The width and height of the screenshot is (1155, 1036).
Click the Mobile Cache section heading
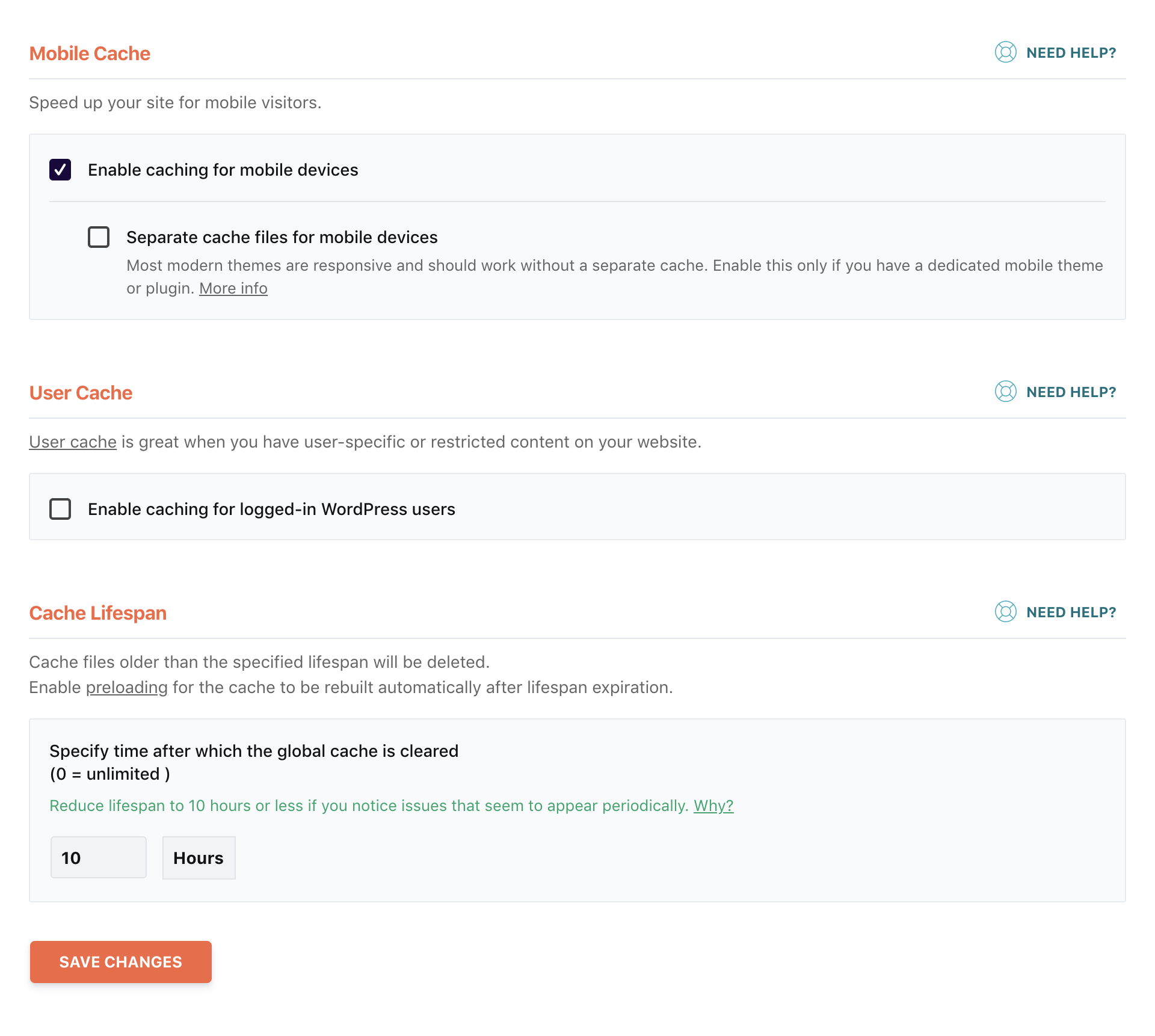point(90,54)
